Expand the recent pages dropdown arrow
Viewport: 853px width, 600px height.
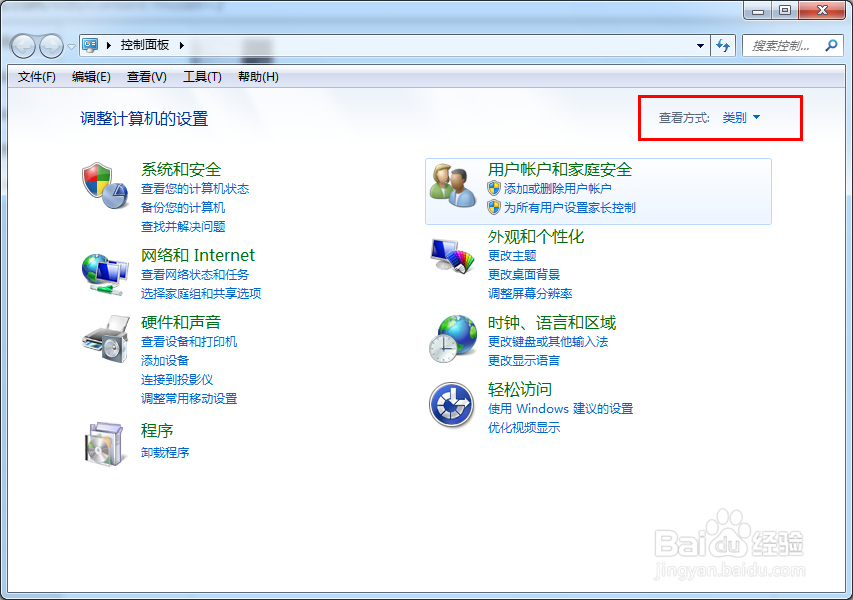pyautogui.click(x=71, y=47)
